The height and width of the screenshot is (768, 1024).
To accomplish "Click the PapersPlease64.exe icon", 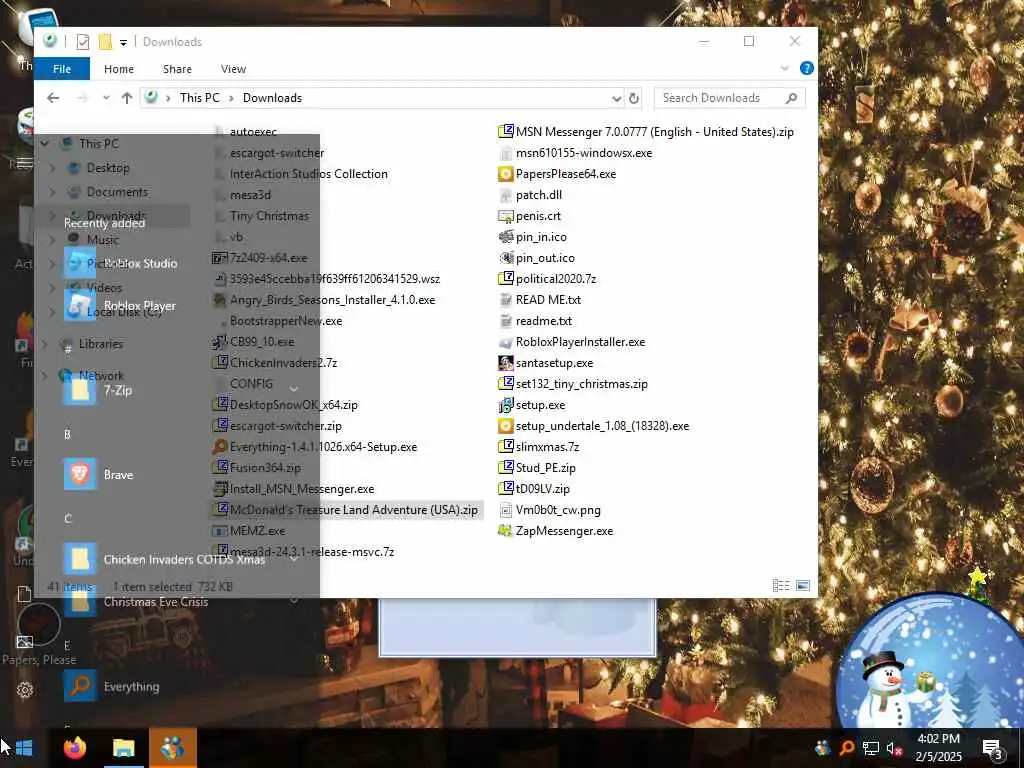I will [505, 174].
